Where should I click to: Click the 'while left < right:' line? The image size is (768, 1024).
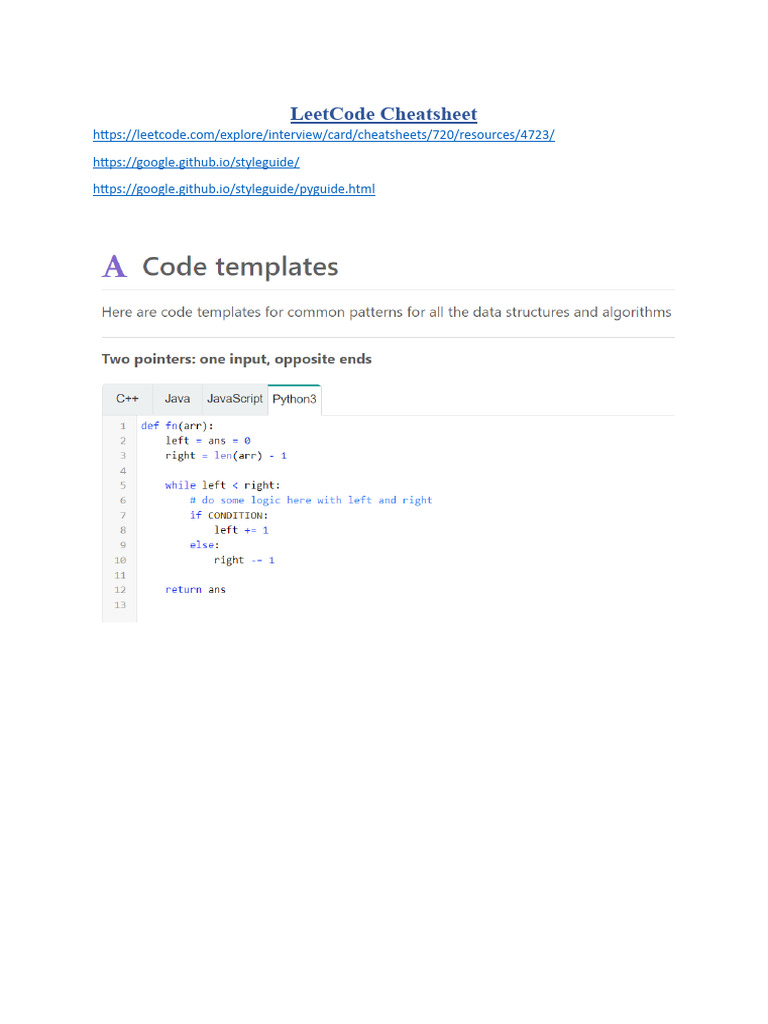coord(220,485)
